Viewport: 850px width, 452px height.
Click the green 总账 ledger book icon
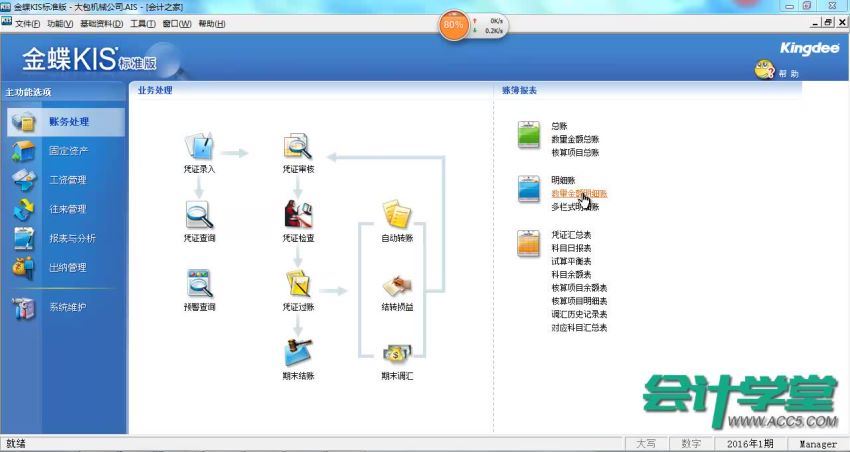pos(529,134)
